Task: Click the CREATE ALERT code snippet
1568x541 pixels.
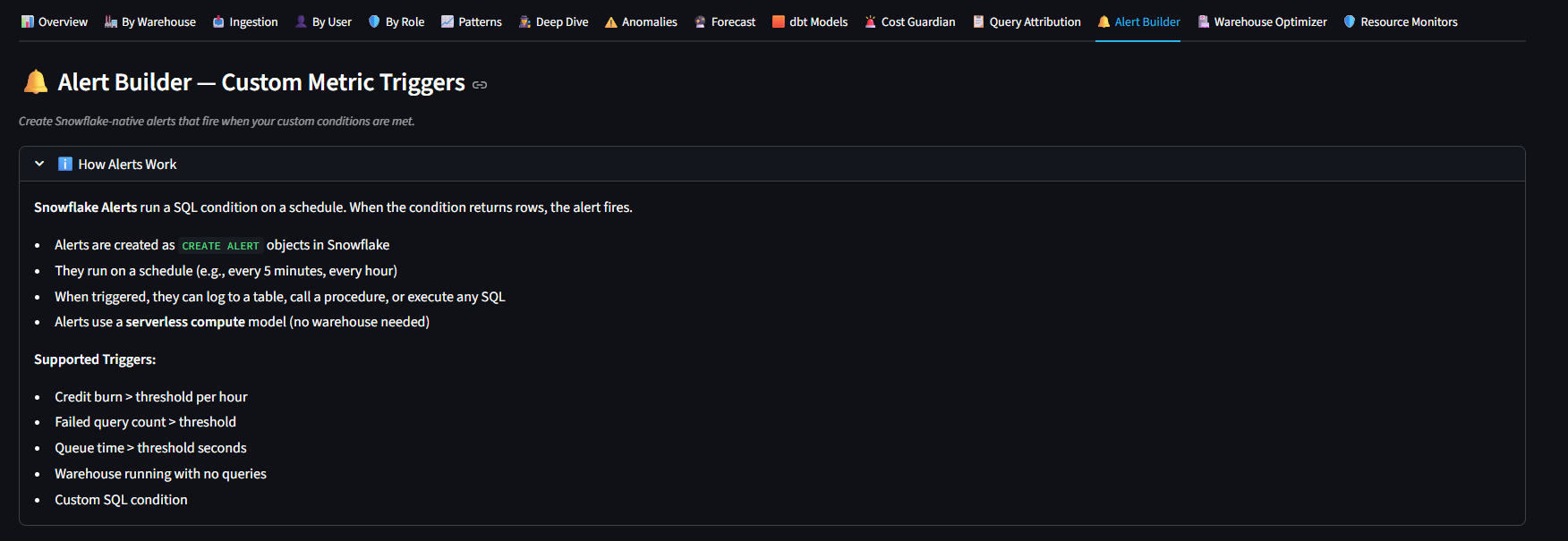Action: pyautogui.click(x=220, y=246)
